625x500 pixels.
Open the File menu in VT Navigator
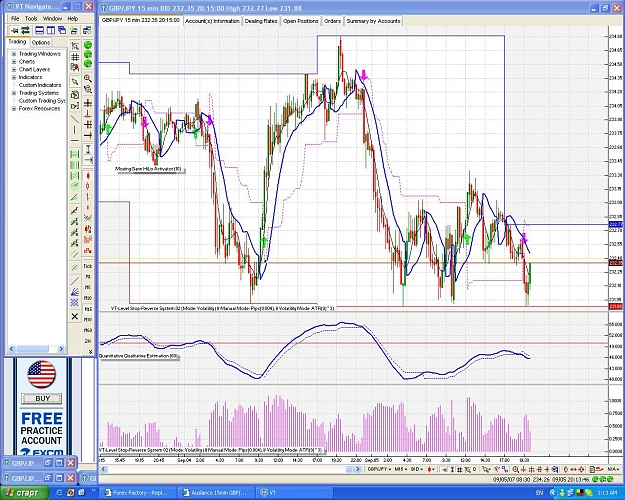(15, 19)
